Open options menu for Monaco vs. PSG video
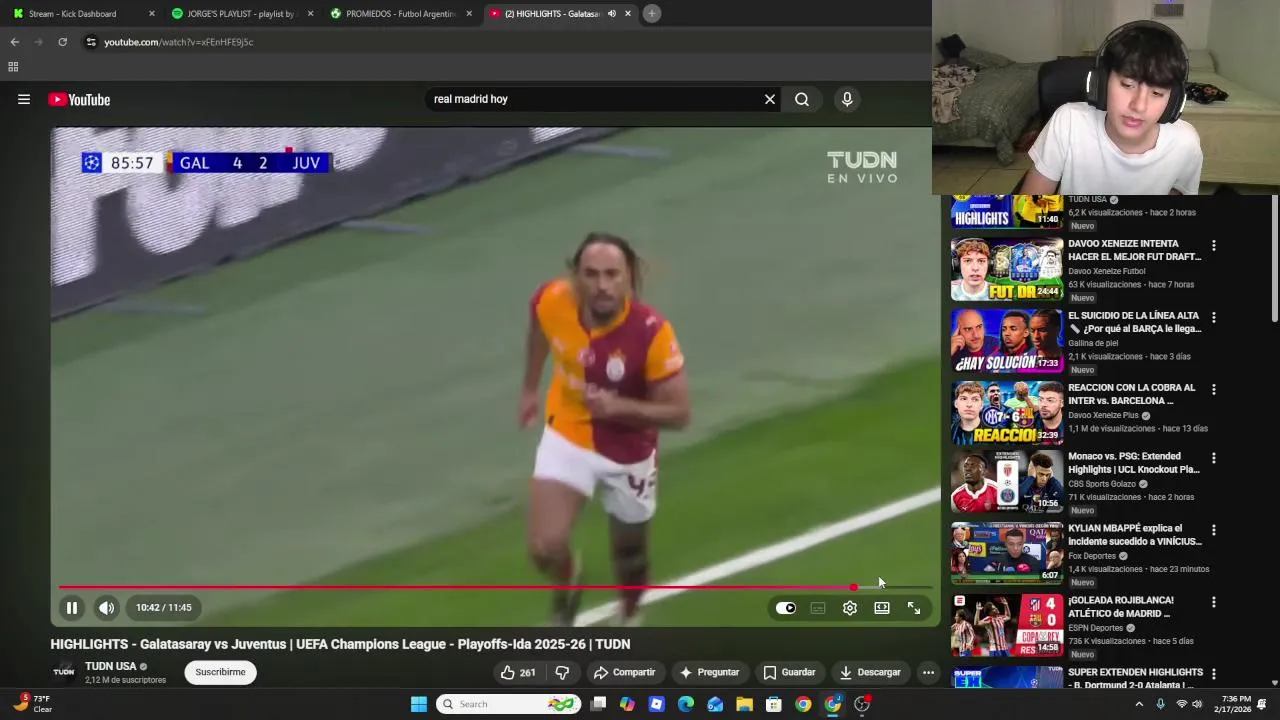 point(1214,458)
